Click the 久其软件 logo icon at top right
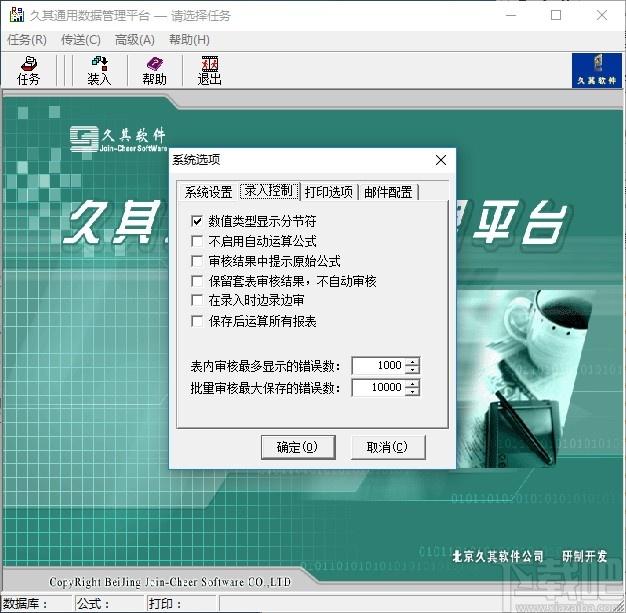This screenshot has height=613, width=626. [x=595, y=70]
